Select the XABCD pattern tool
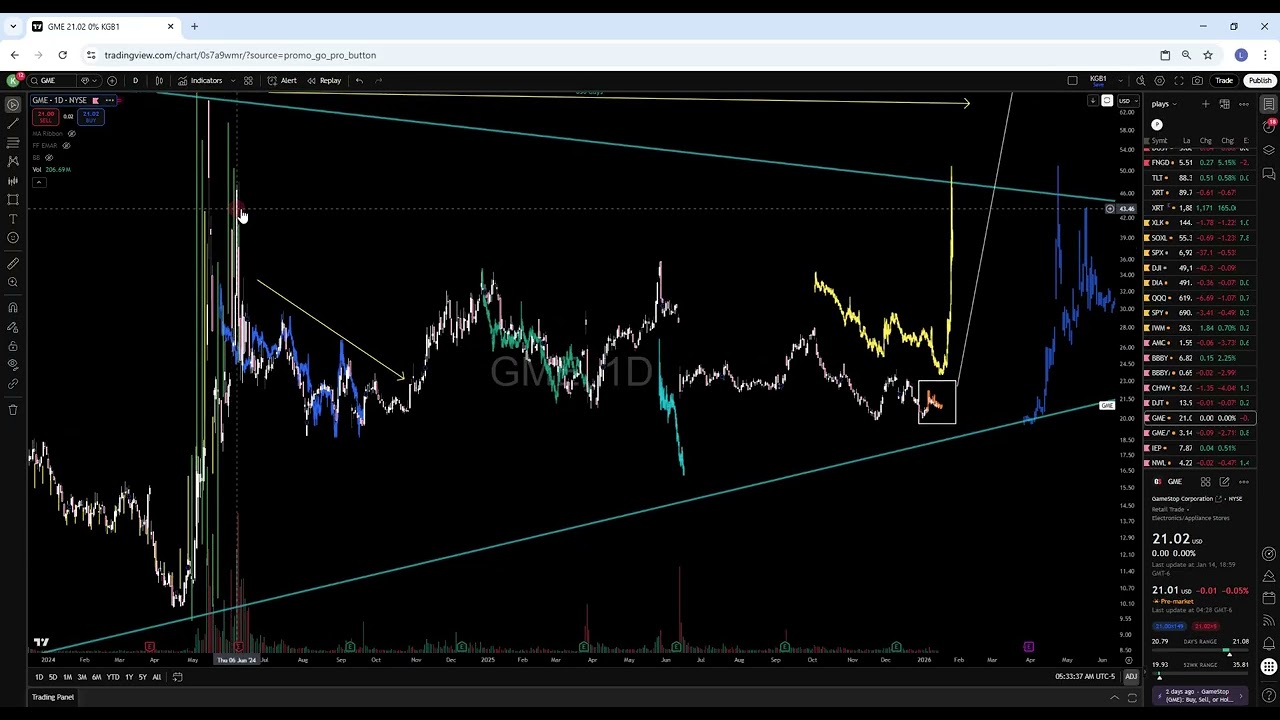 13,161
